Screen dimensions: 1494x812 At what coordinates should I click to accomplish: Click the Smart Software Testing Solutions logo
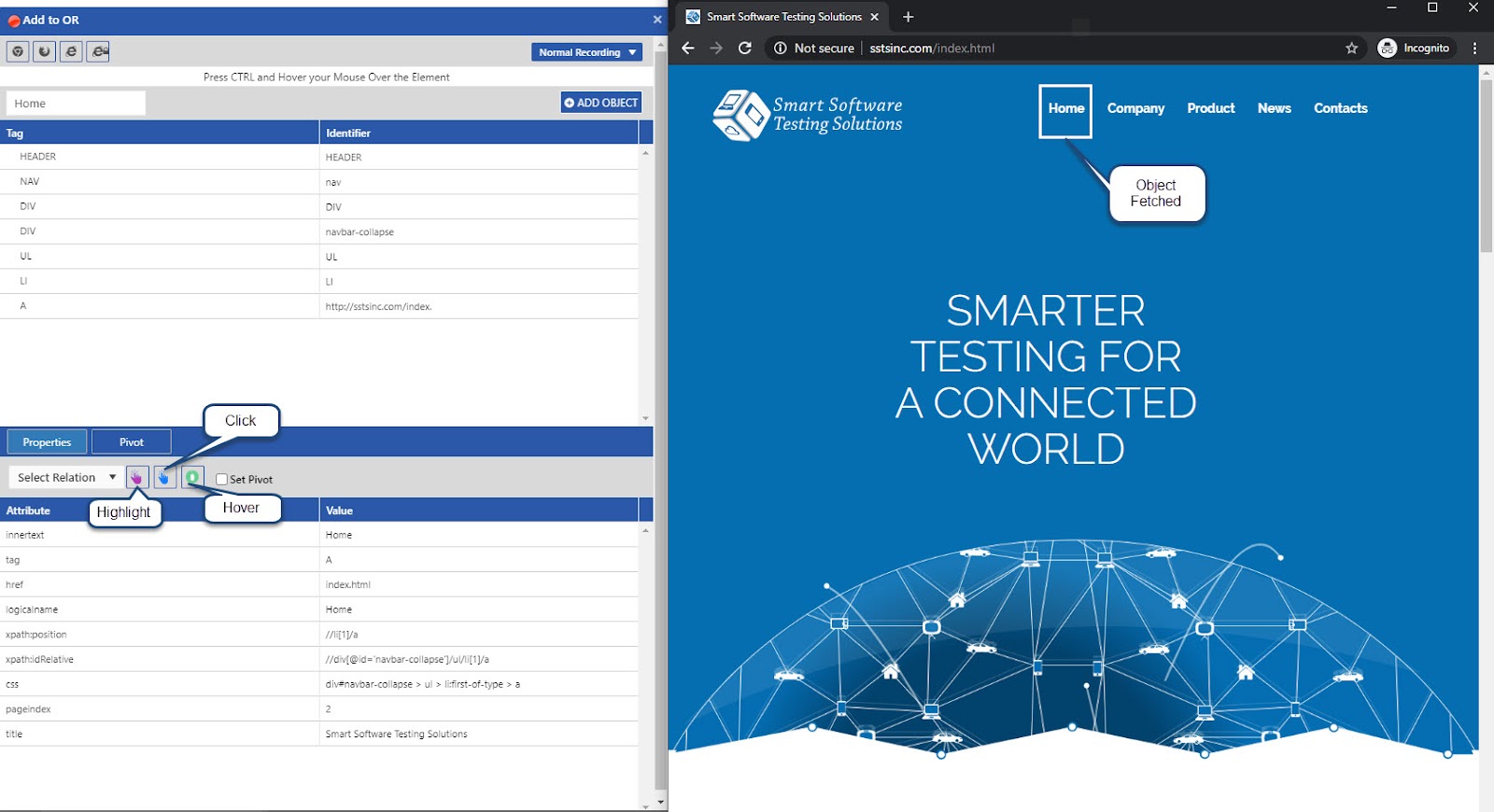pyautogui.click(x=808, y=116)
